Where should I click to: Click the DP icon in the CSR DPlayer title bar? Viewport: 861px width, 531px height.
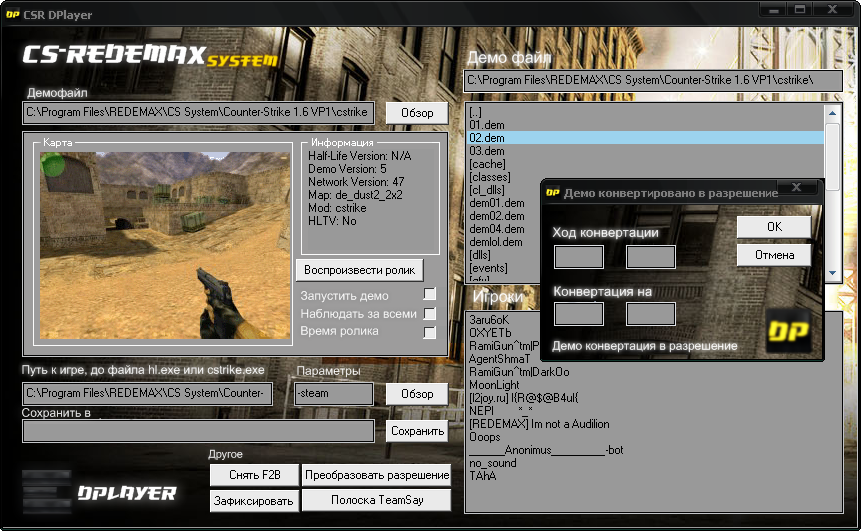12,15
